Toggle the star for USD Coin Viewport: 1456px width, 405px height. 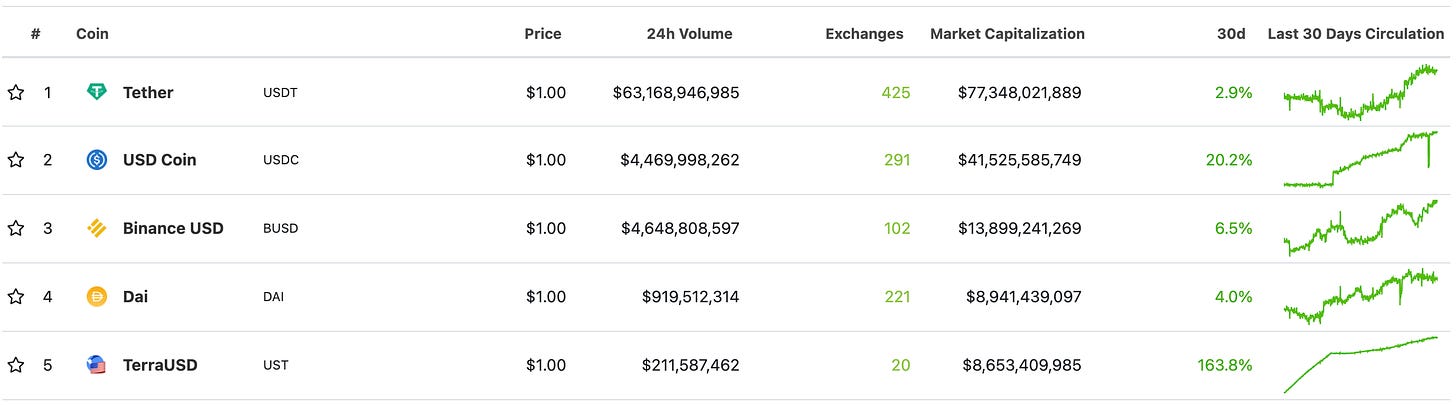click(x=16, y=160)
